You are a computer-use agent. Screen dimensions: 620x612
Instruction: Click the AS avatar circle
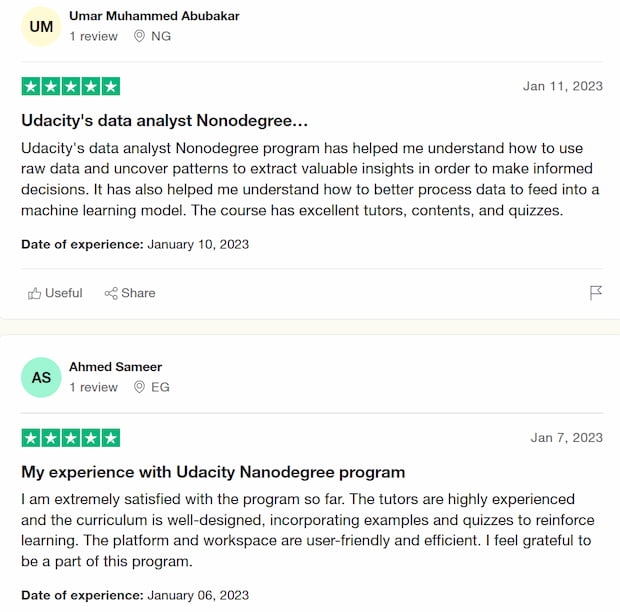coord(41,377)
